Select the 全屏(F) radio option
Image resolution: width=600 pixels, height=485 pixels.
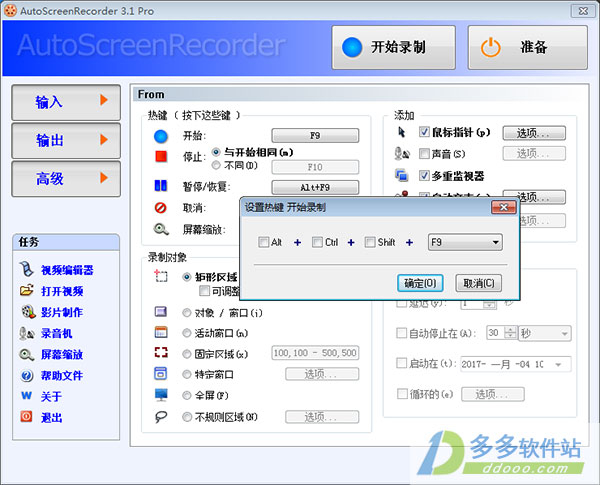187,395
